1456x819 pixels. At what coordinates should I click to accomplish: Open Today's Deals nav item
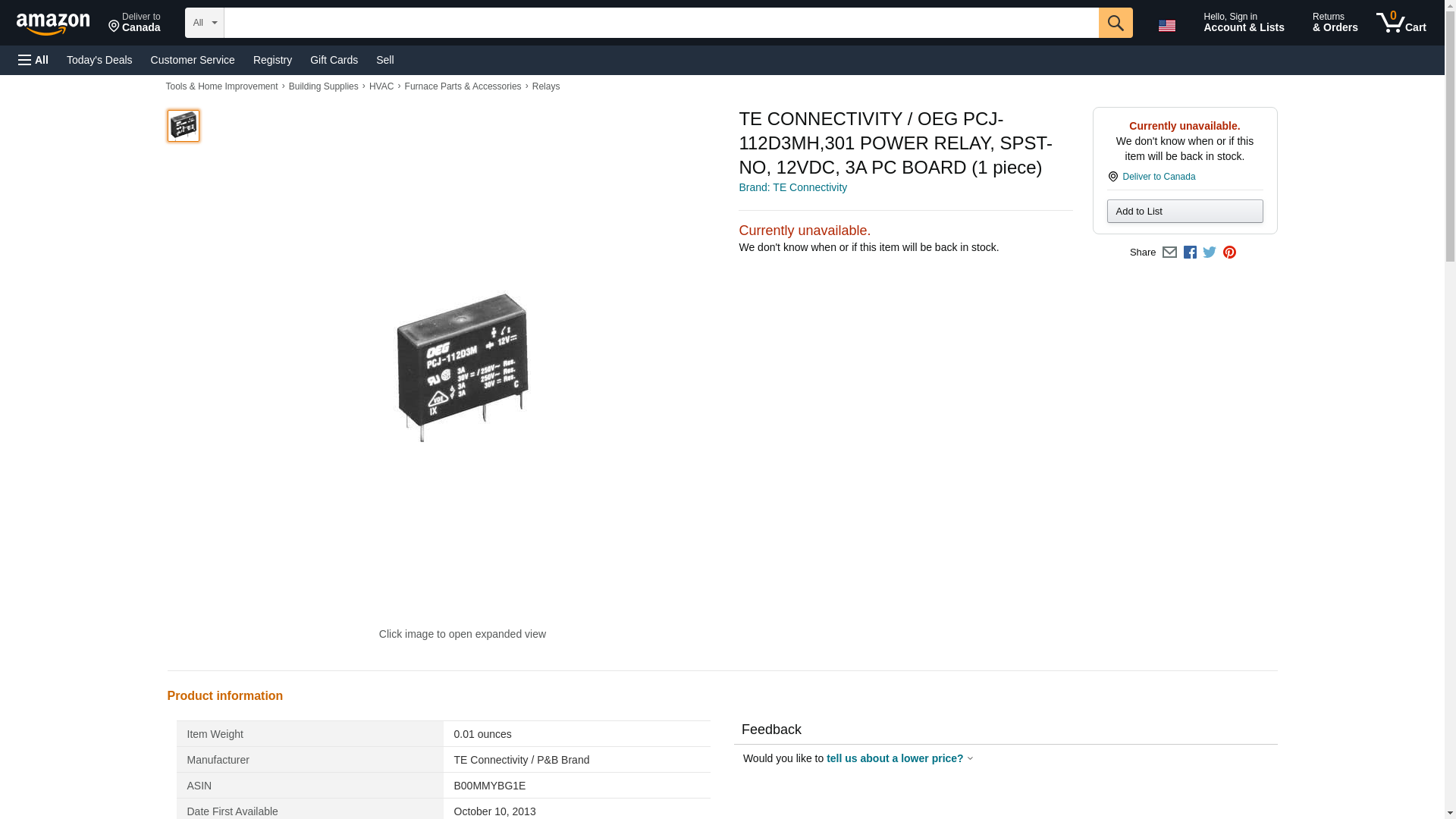click(99, 60)
